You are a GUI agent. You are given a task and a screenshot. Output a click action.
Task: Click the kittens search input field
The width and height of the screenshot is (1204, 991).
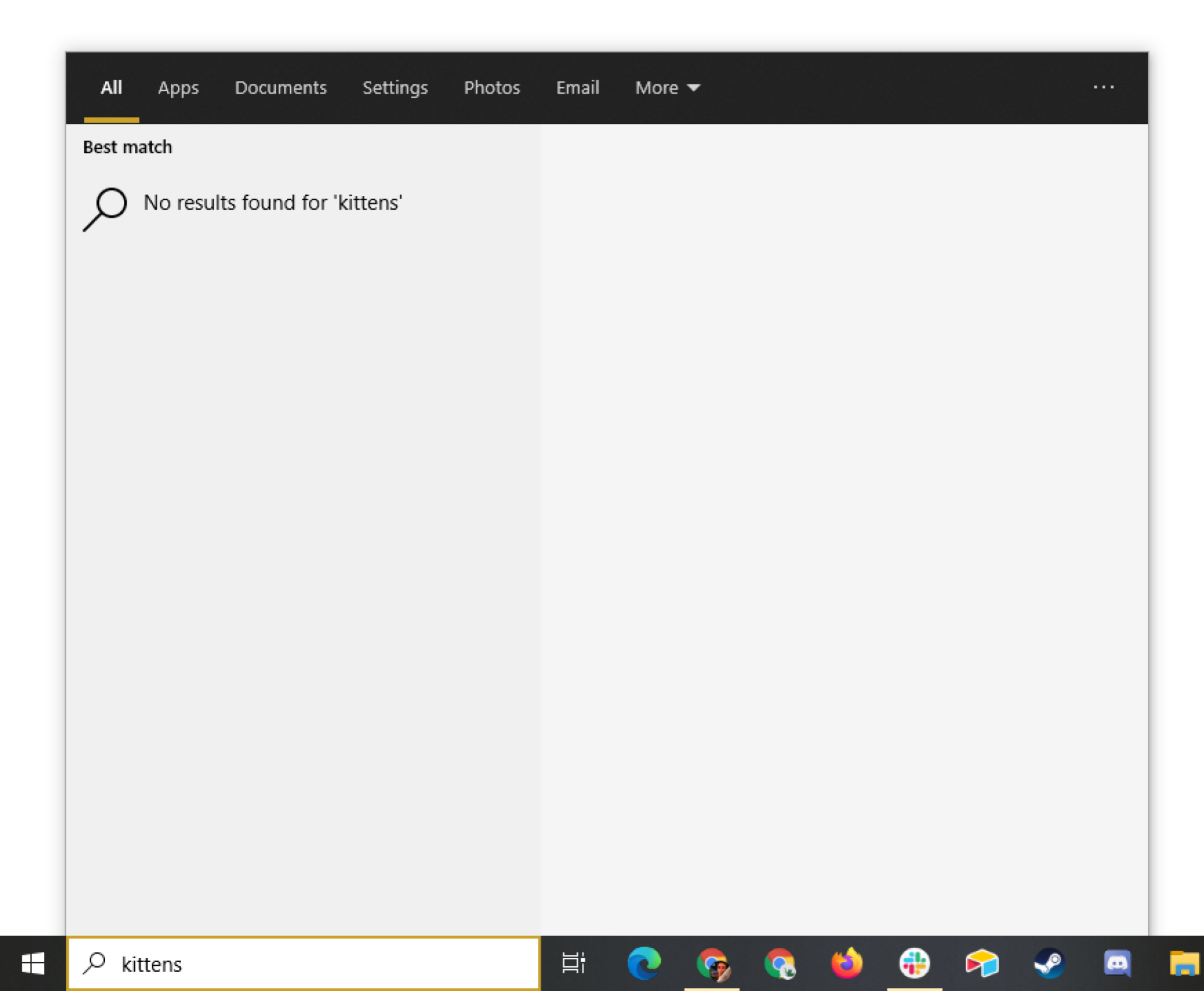304,963
